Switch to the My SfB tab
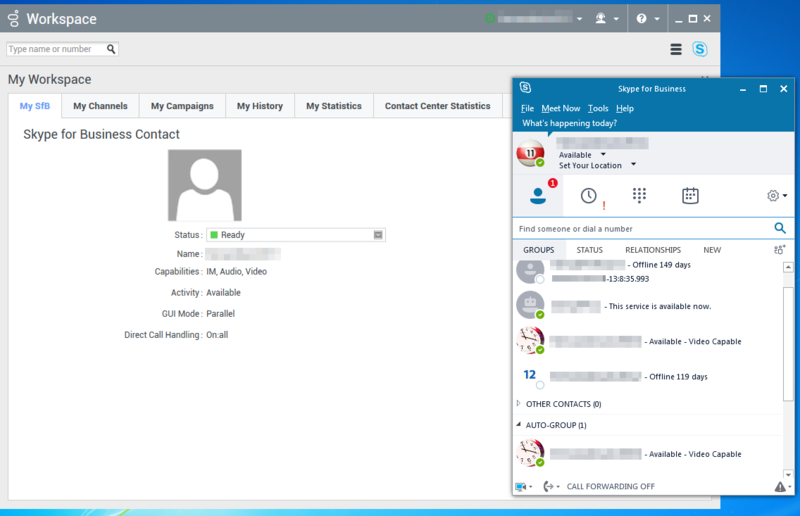The image size is (800, 516). pos(35,106)
